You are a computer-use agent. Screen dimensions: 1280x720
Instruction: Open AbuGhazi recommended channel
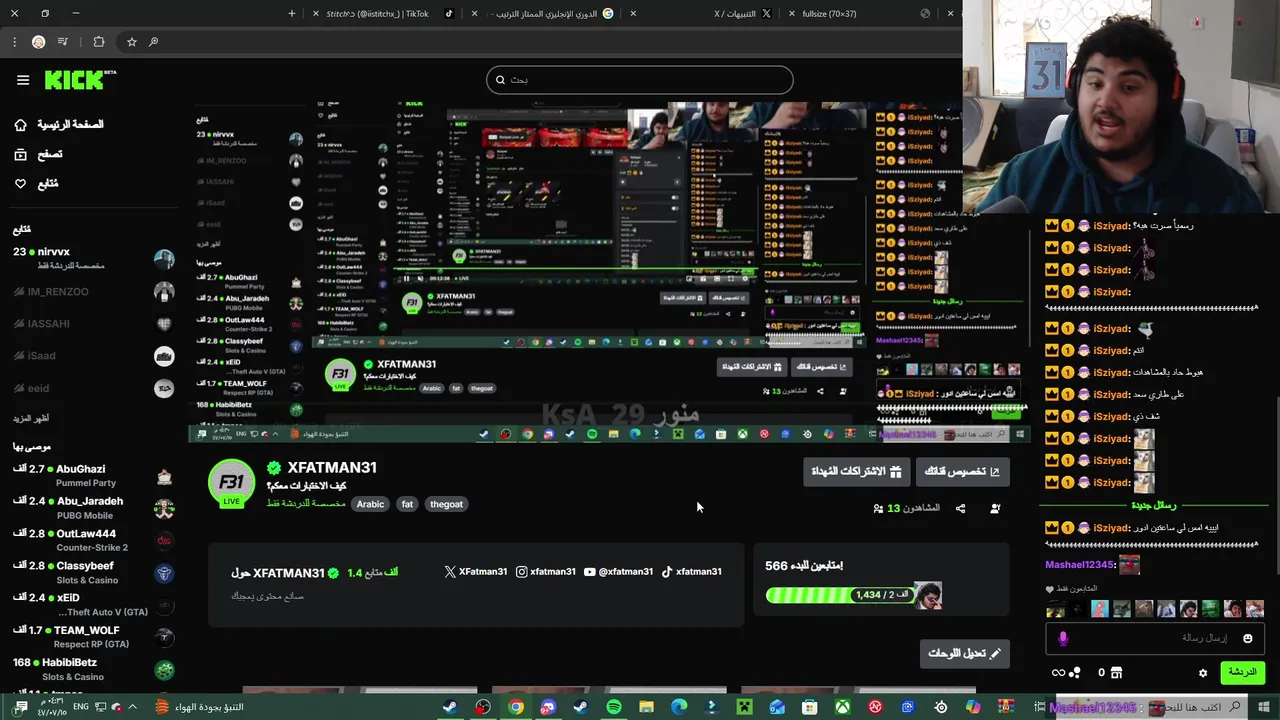pyautogui.click(x=93, y=475)
